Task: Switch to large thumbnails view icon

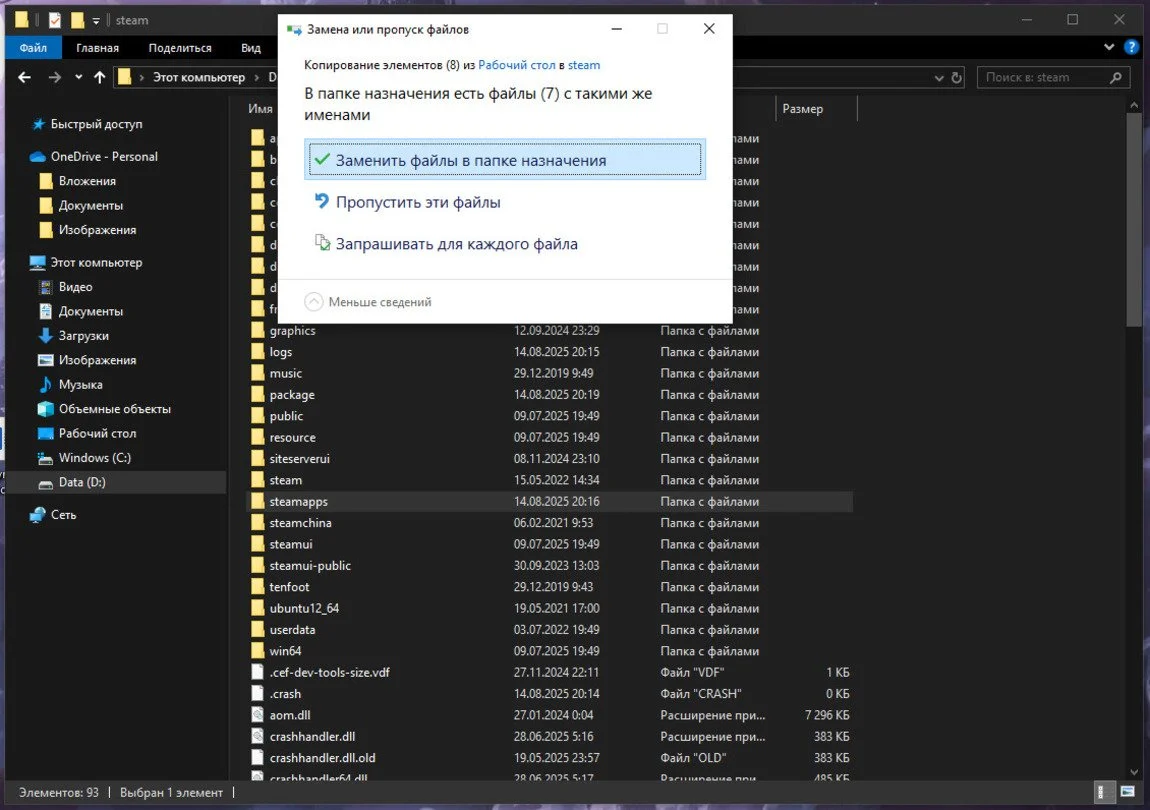Action: pyautogui.click(x=1128, y=792)
